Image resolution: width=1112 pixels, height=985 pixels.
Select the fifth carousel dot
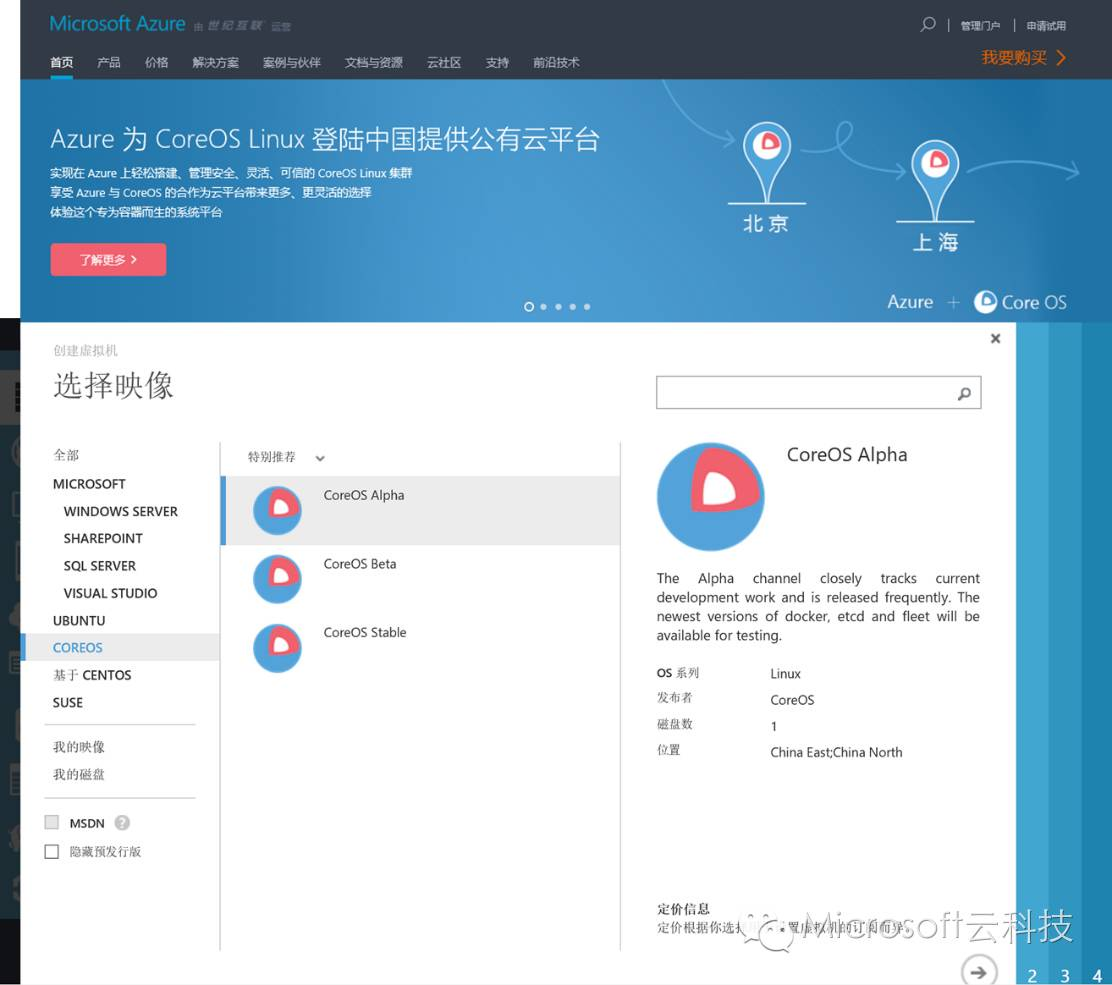click(x=586, y=307)
